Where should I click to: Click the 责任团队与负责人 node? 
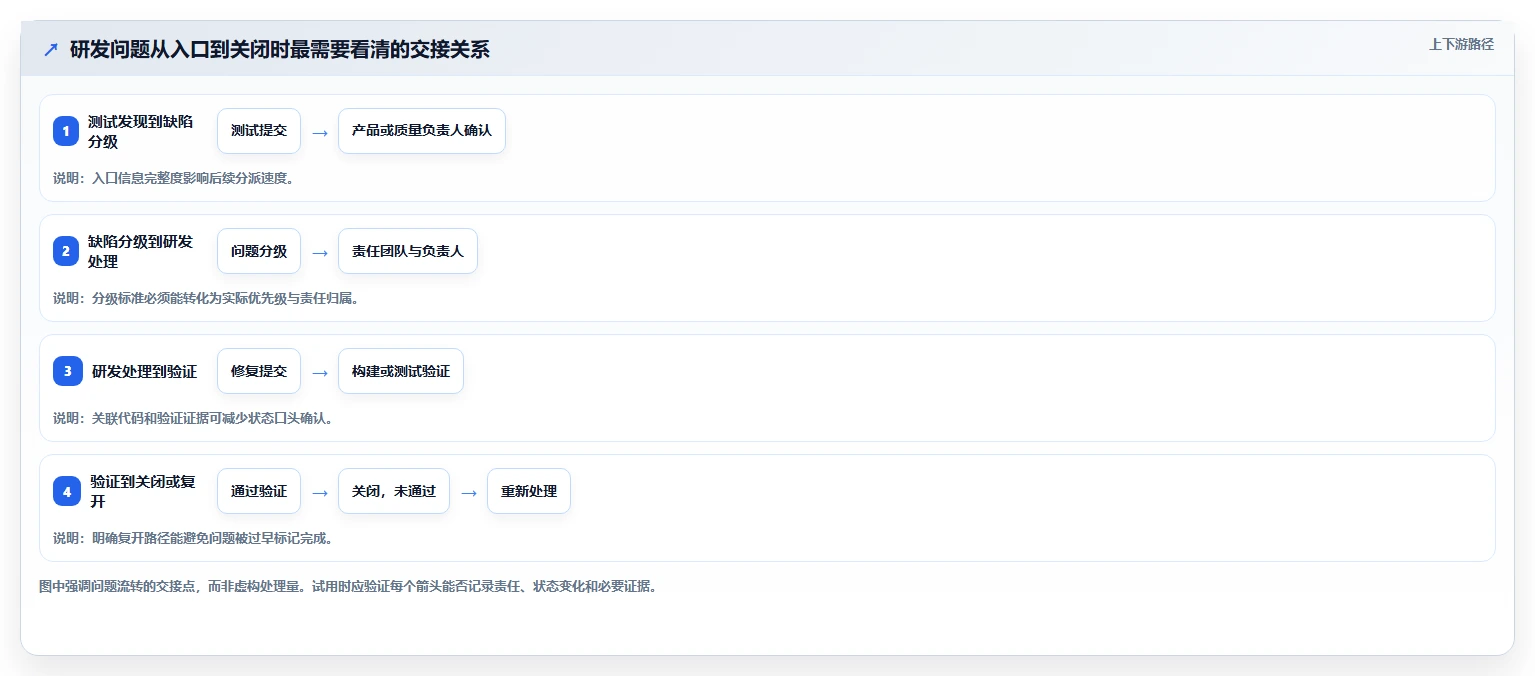pos(408,251)
